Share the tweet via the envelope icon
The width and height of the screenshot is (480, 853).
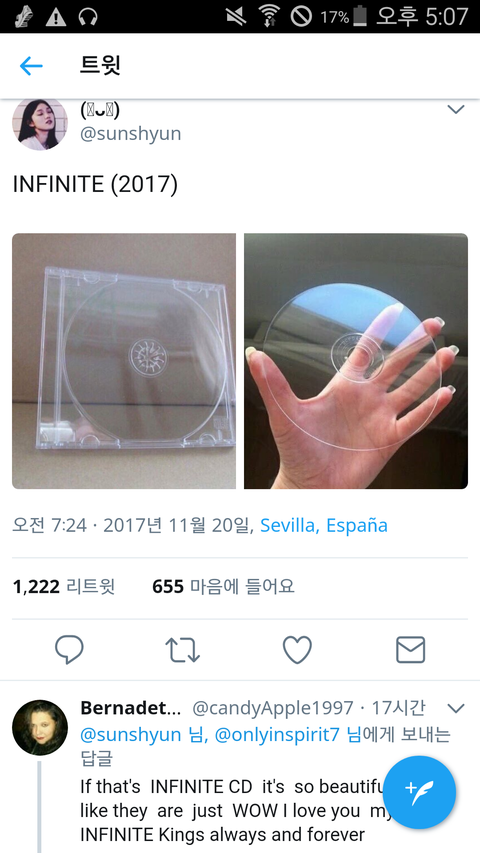410,650
